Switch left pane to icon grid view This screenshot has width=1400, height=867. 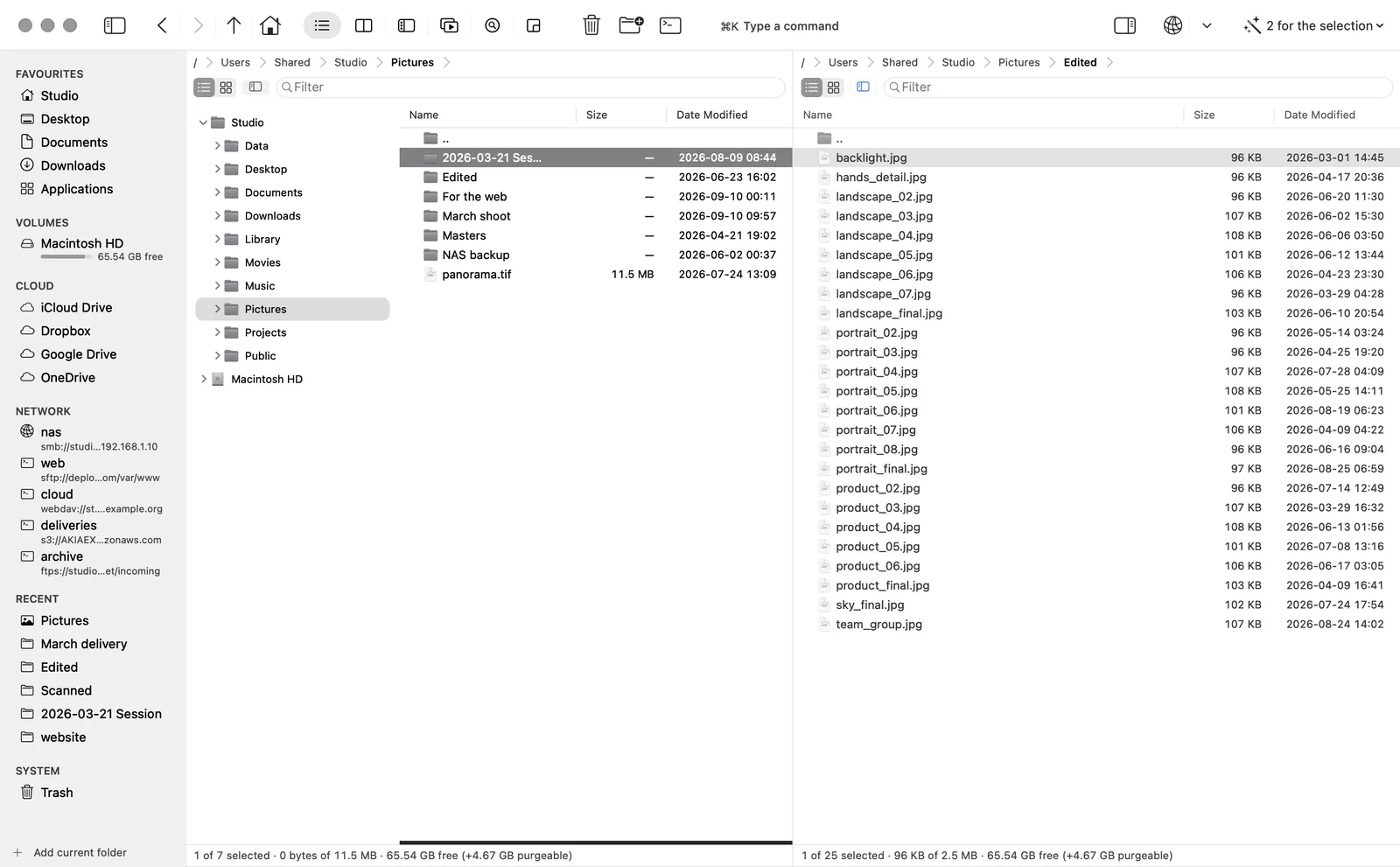pyautogui.click(x=226, y=87)
